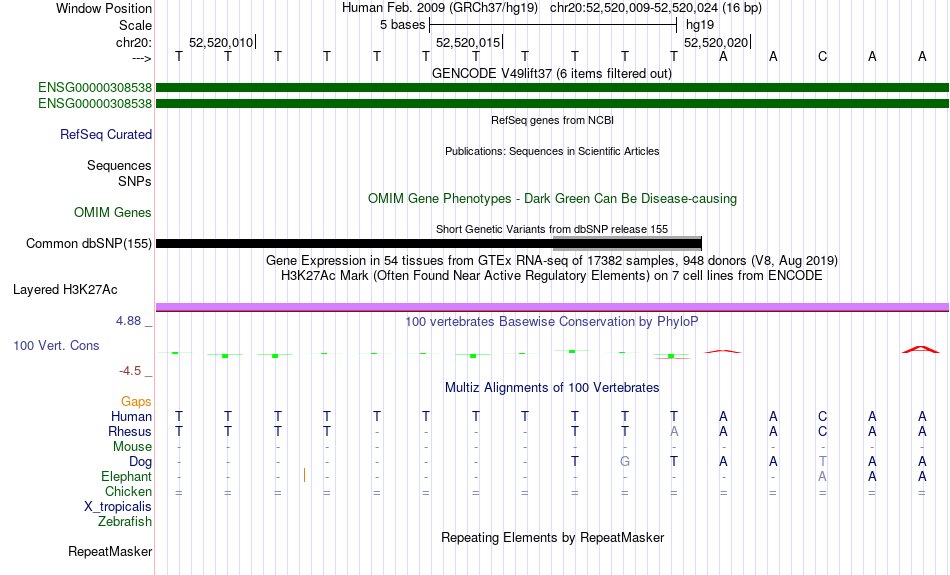
Task: Click the 4.88 upper conservation scale value
Action: tap(128, 321)
